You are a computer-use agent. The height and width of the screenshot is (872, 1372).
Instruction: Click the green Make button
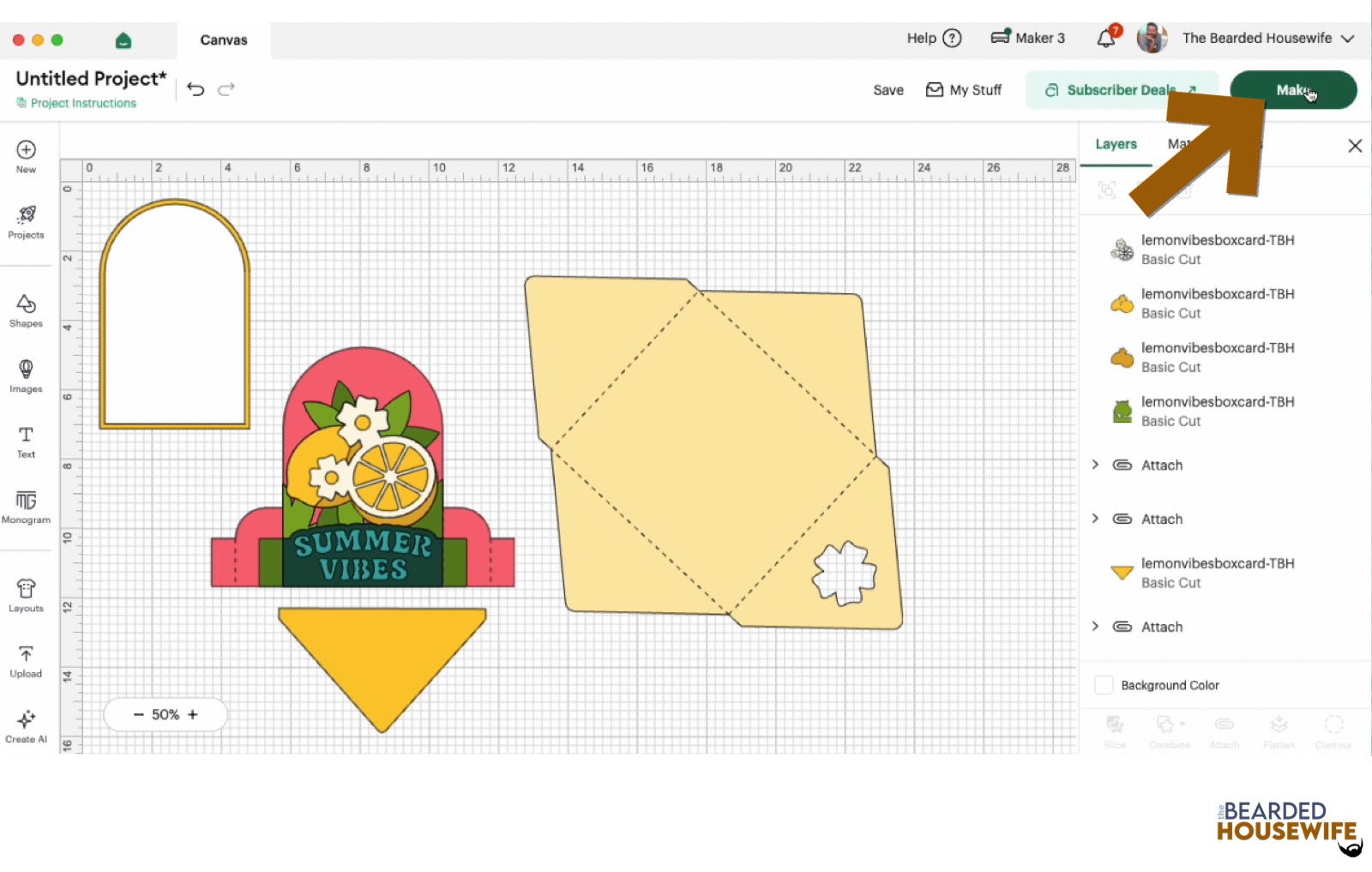1293,90
